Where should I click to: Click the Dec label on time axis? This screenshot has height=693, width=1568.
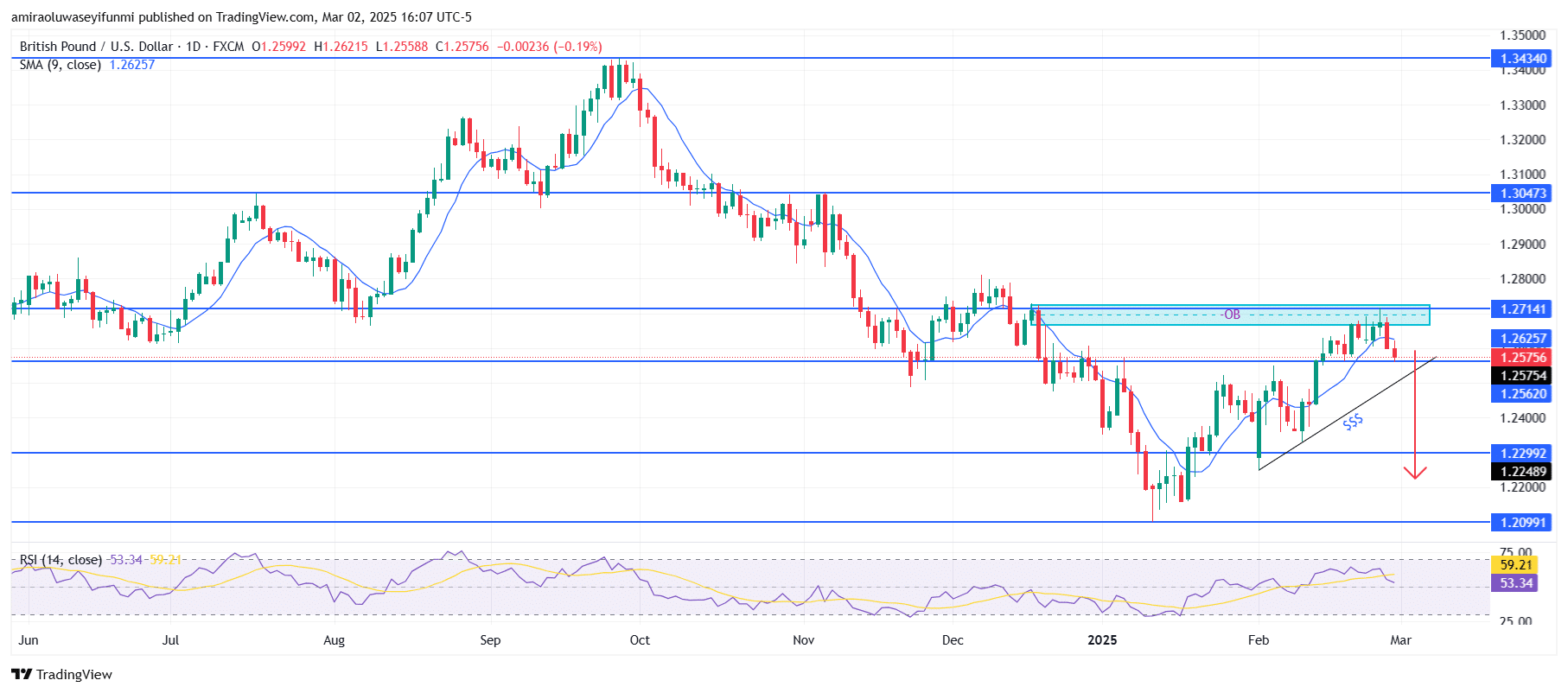point(953,640)
